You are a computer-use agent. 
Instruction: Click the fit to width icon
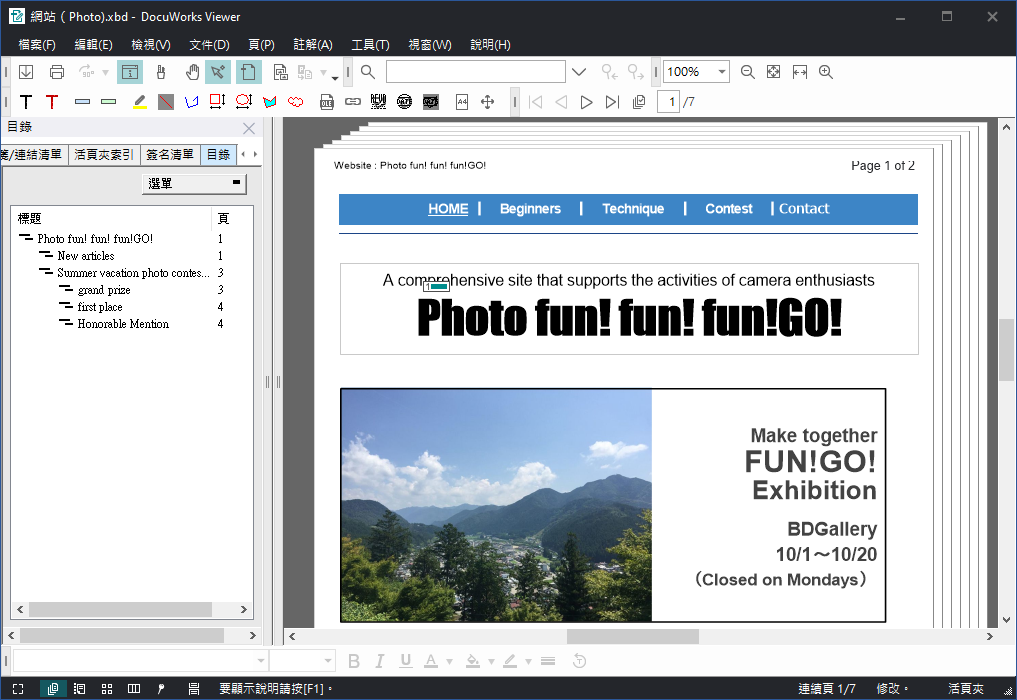(799, 72)
